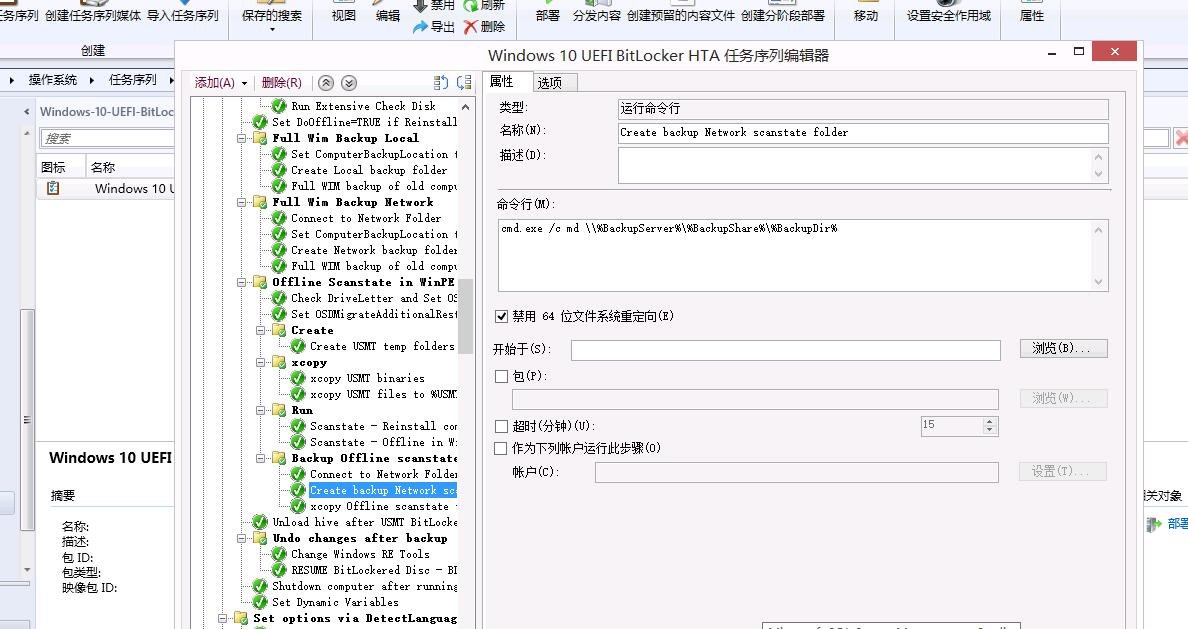The width and height of the screenshot is (1188, 629).
Task: Click the green check icon of xcopy USMT binaries
Action: pyautogui.click(x=298, y=378)
